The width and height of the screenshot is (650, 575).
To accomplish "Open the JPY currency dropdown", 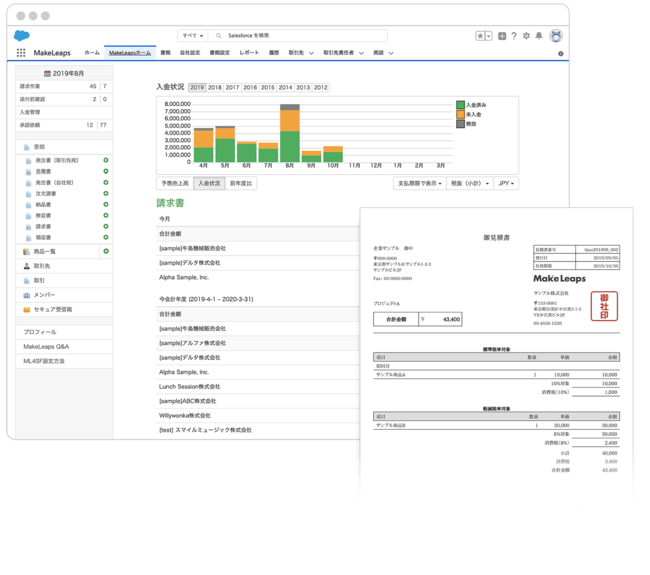I will click(506, 184).
